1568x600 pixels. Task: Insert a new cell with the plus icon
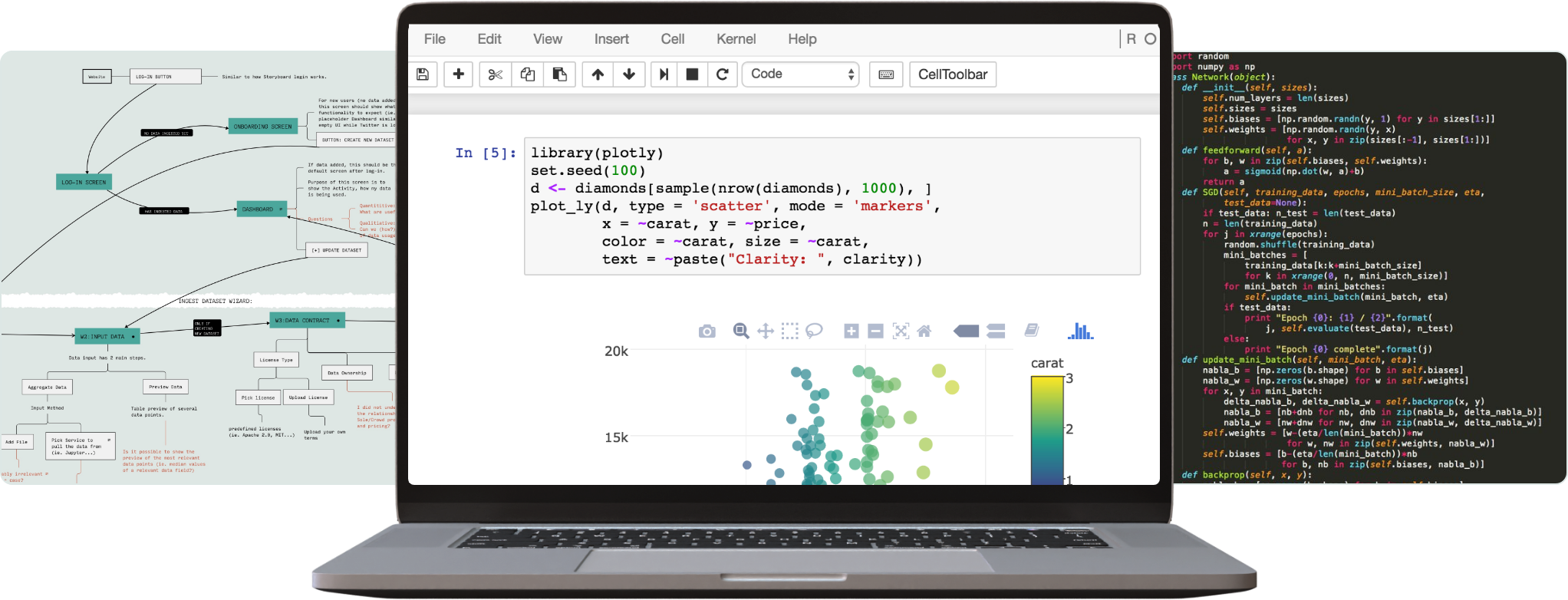coord(459,74)
